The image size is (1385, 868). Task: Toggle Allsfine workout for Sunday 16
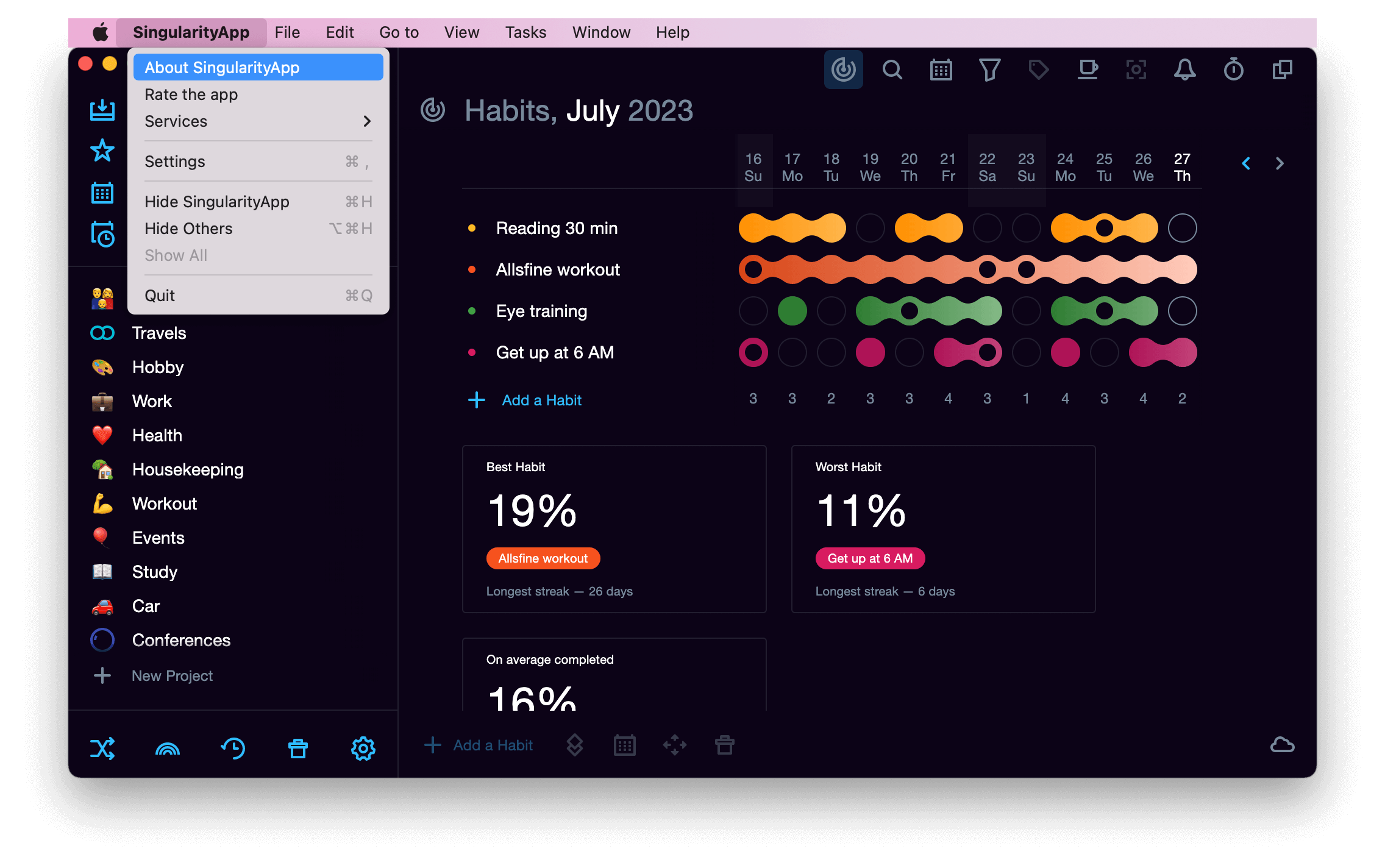click(753, 269)
